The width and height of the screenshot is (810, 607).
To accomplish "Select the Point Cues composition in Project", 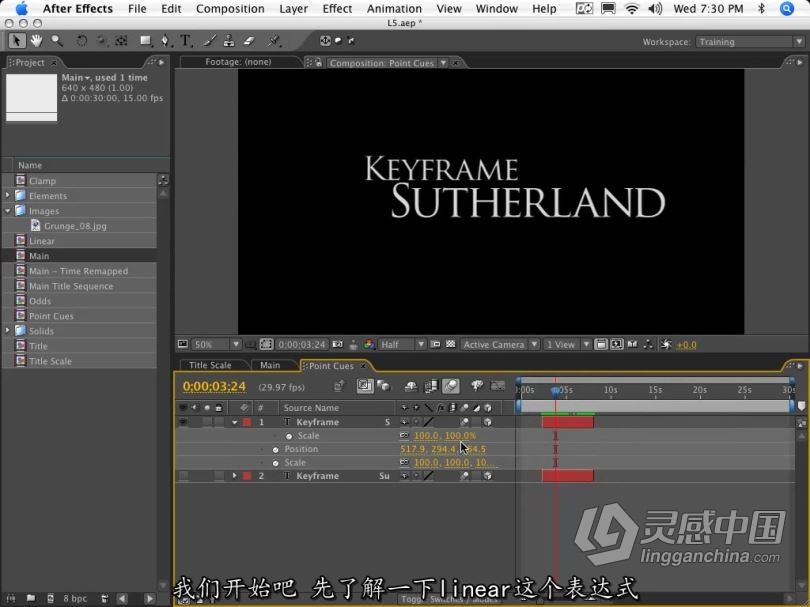I will coord(51,316).
